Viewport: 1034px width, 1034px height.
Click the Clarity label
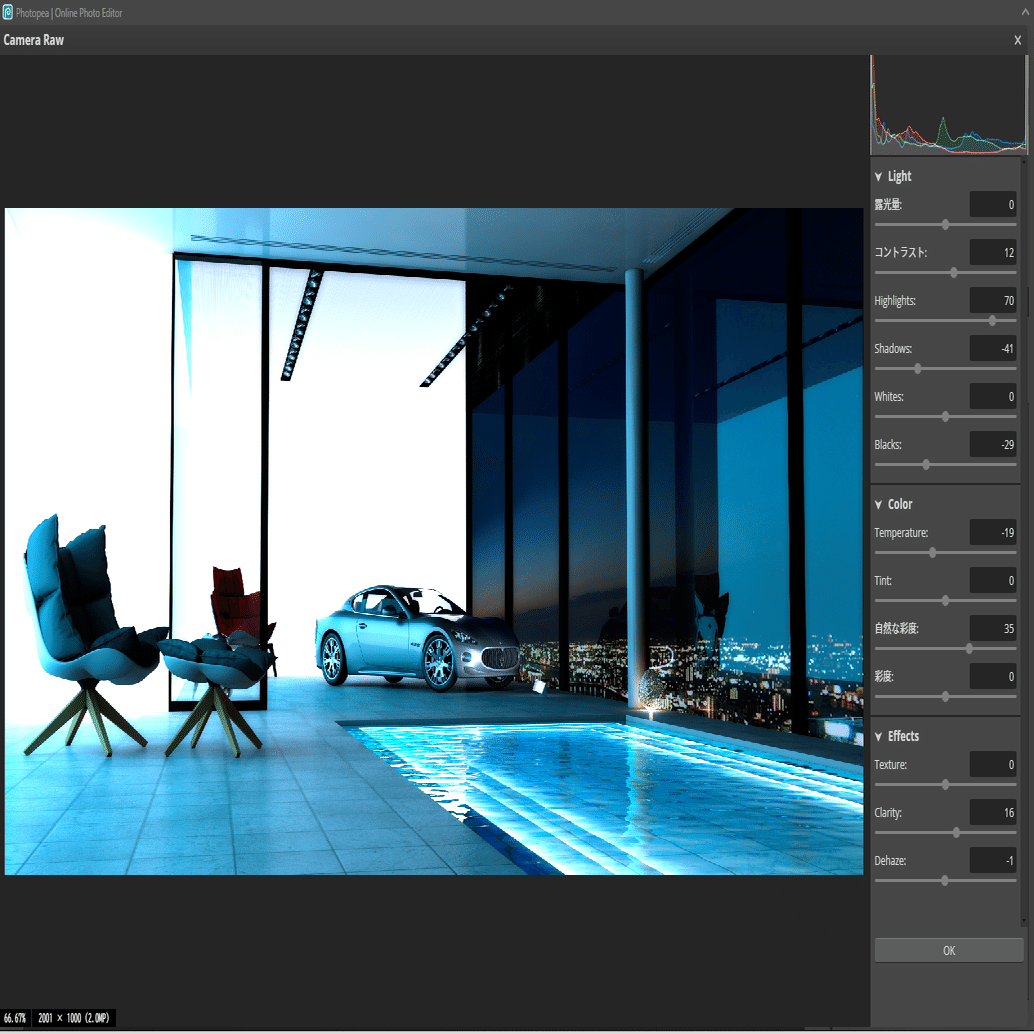888,812
